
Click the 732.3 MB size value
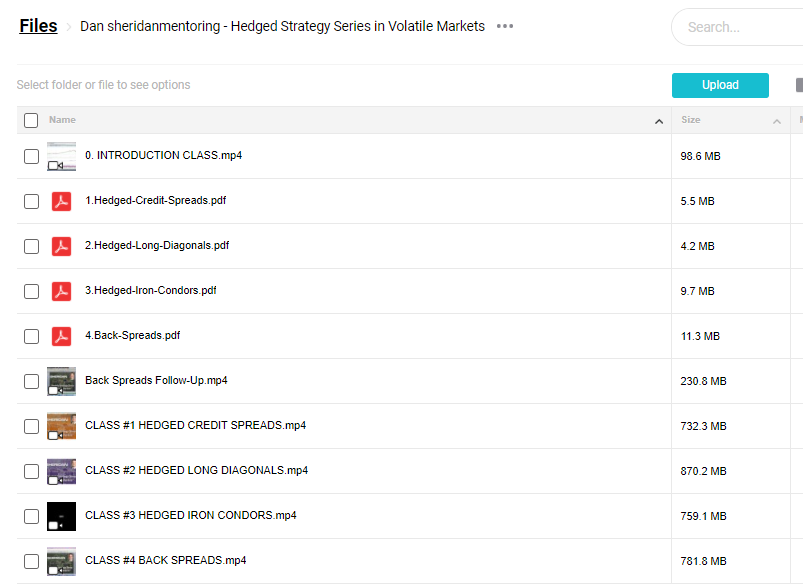click(x=703, y=426)
